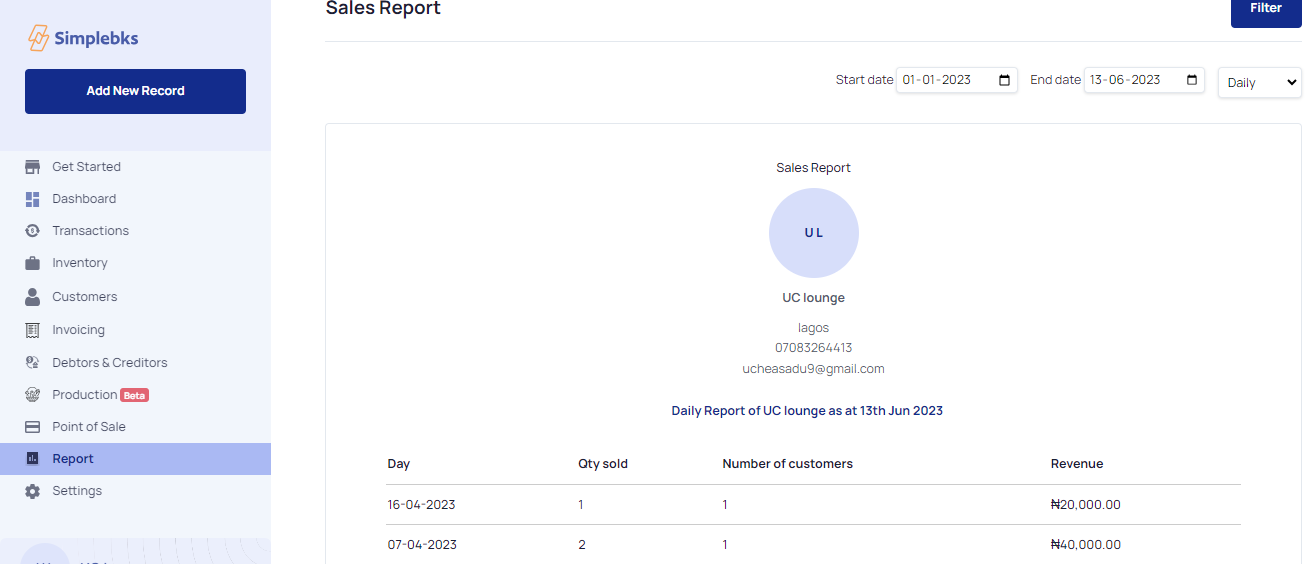This screenshot has height=564, width=1314.
Task: Click the Dashboard grid icon
Action: (33, 199)
